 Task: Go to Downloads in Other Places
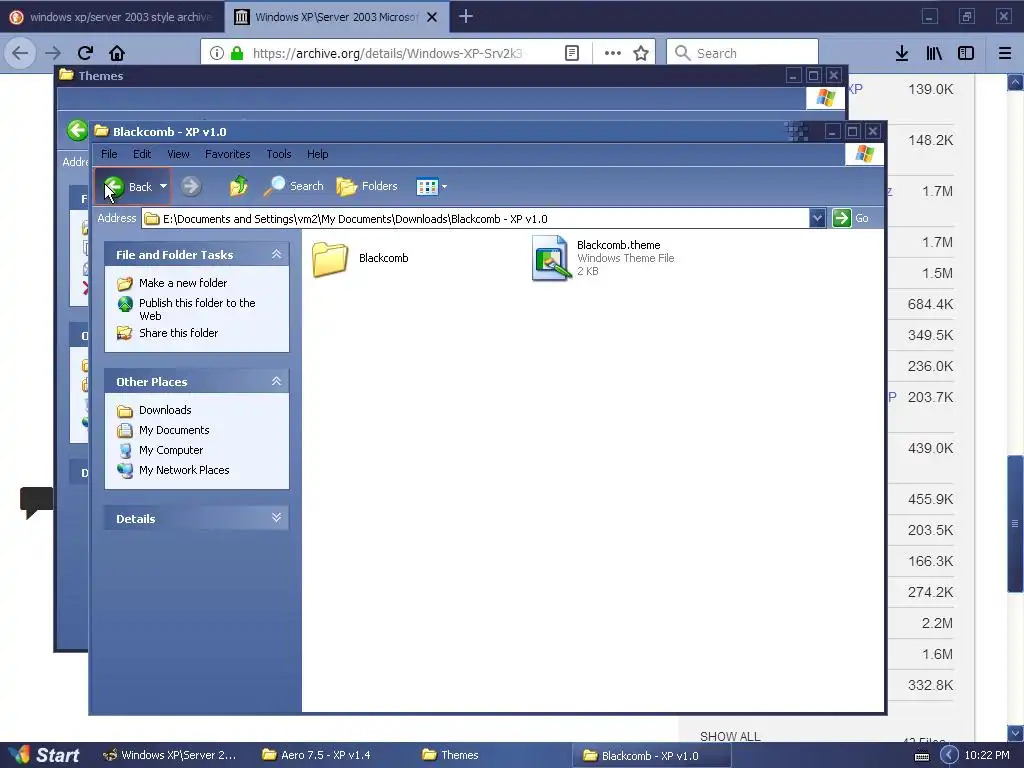tap(165, 410)
